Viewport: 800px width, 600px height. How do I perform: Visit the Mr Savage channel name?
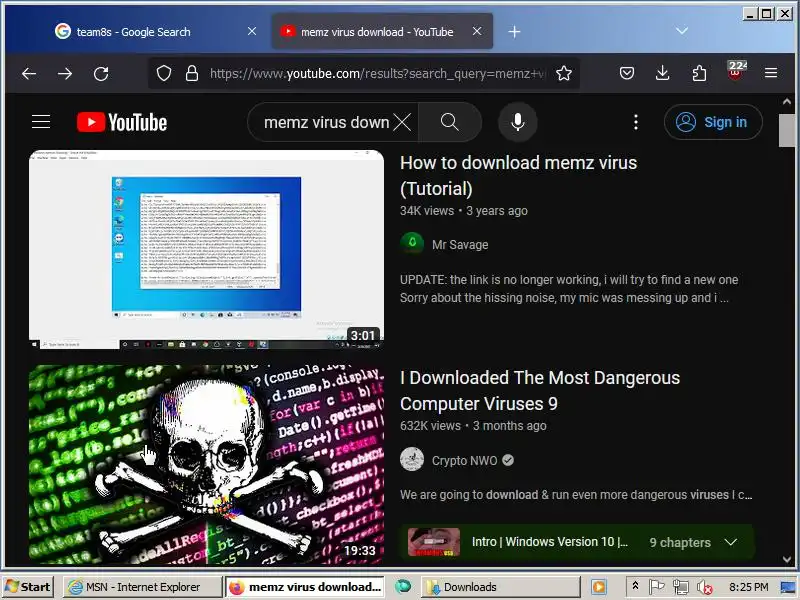[460, 245]
